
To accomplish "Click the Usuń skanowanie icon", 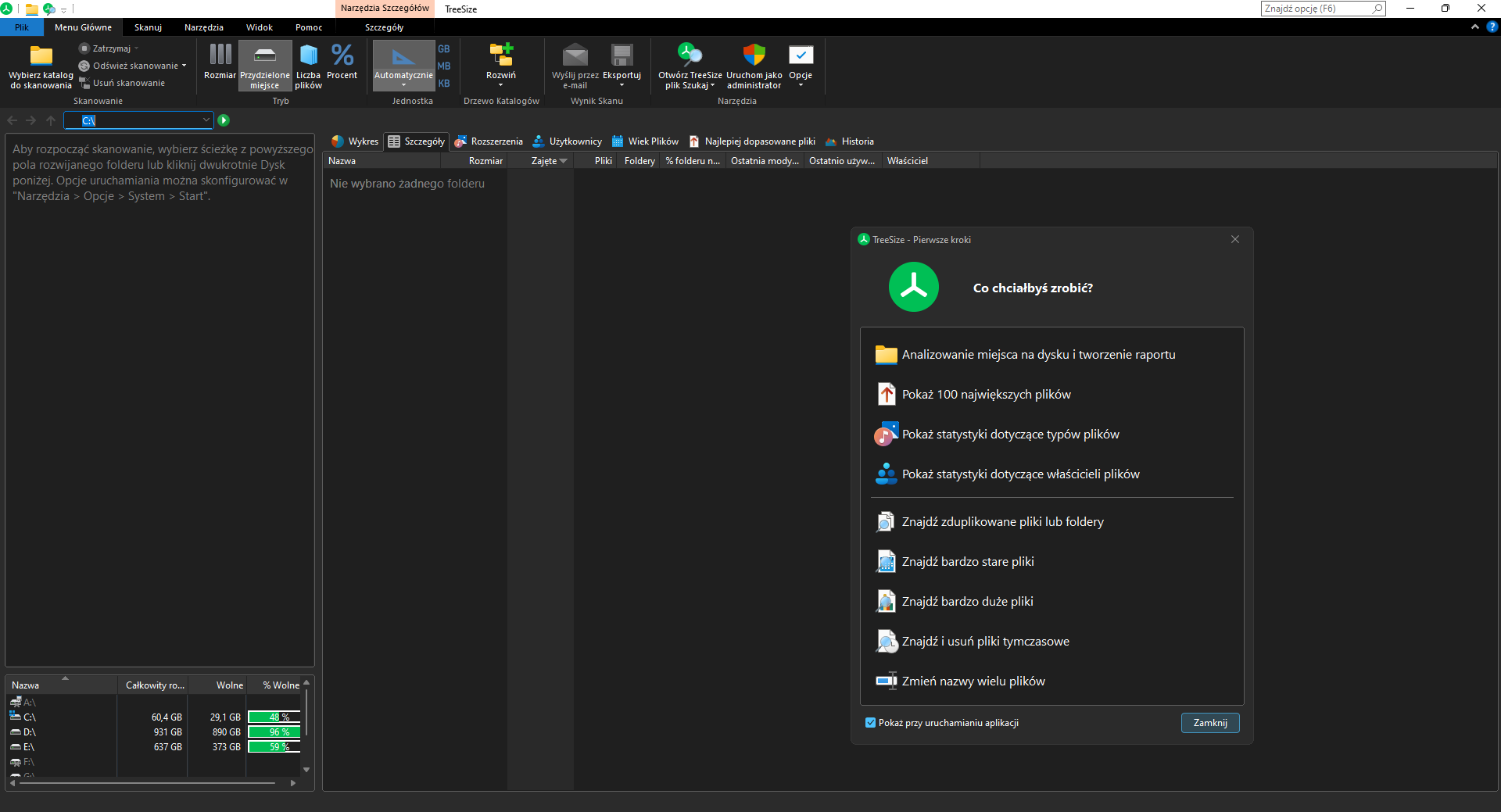I will [x=84, y=83].
